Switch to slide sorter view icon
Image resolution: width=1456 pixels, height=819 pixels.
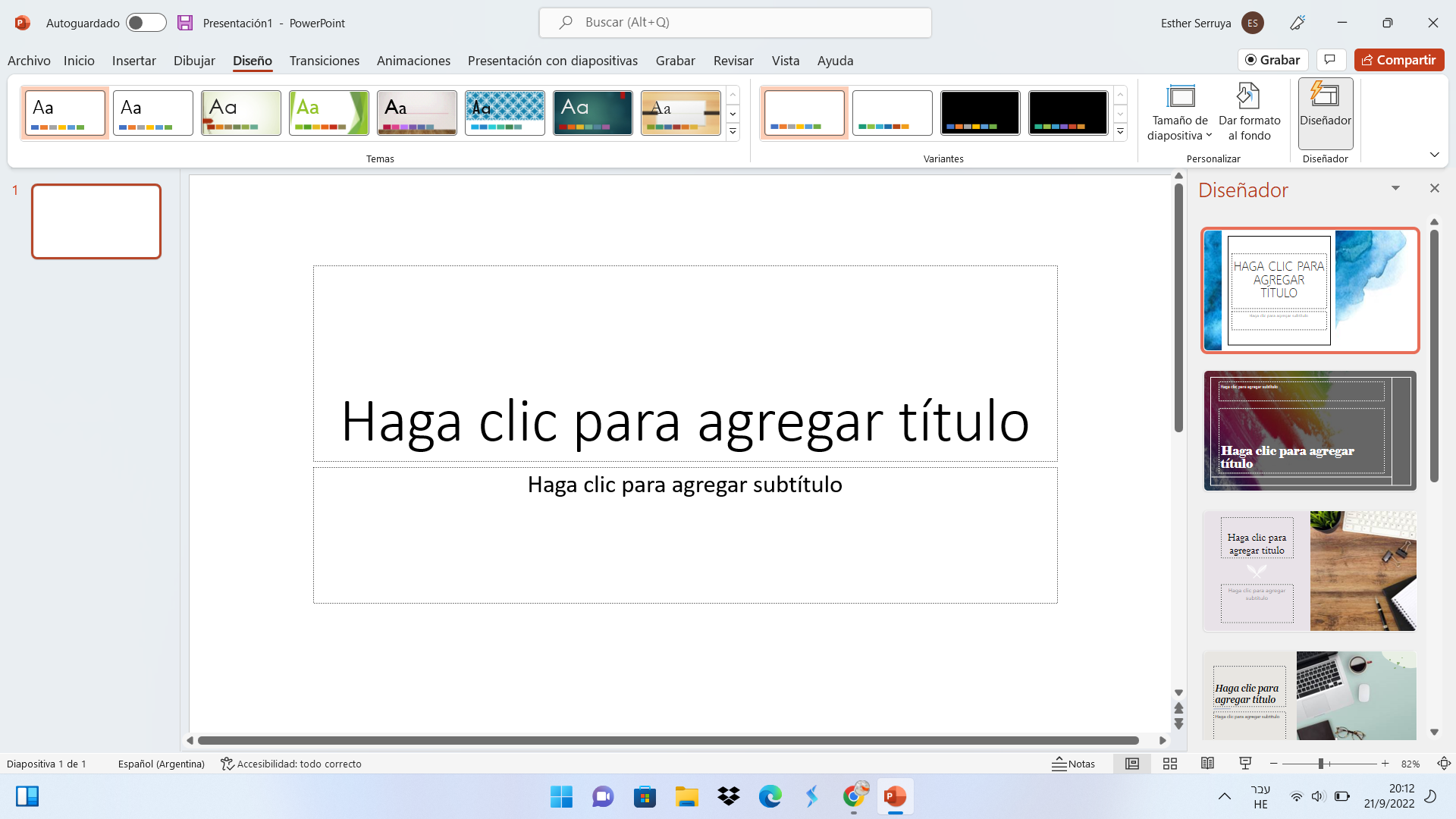pyautogui.click(x=1169, y=764)
